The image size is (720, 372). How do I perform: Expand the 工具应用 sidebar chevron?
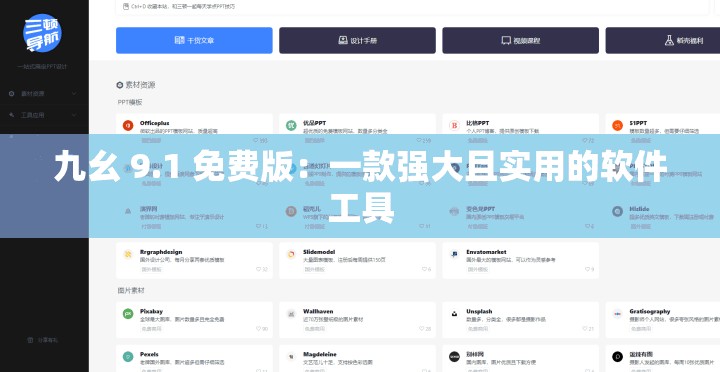coord(74,115)
